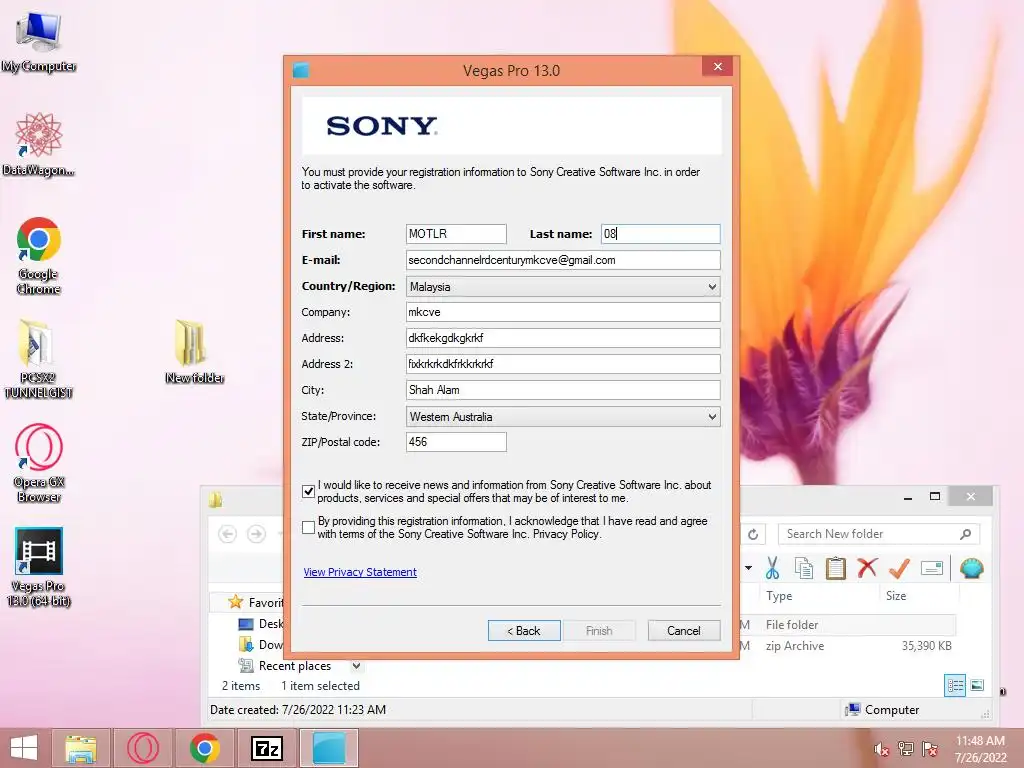
Task: Open the PCSX2 TUNNELGIST folder icon
Action: (x=39, y=358)
